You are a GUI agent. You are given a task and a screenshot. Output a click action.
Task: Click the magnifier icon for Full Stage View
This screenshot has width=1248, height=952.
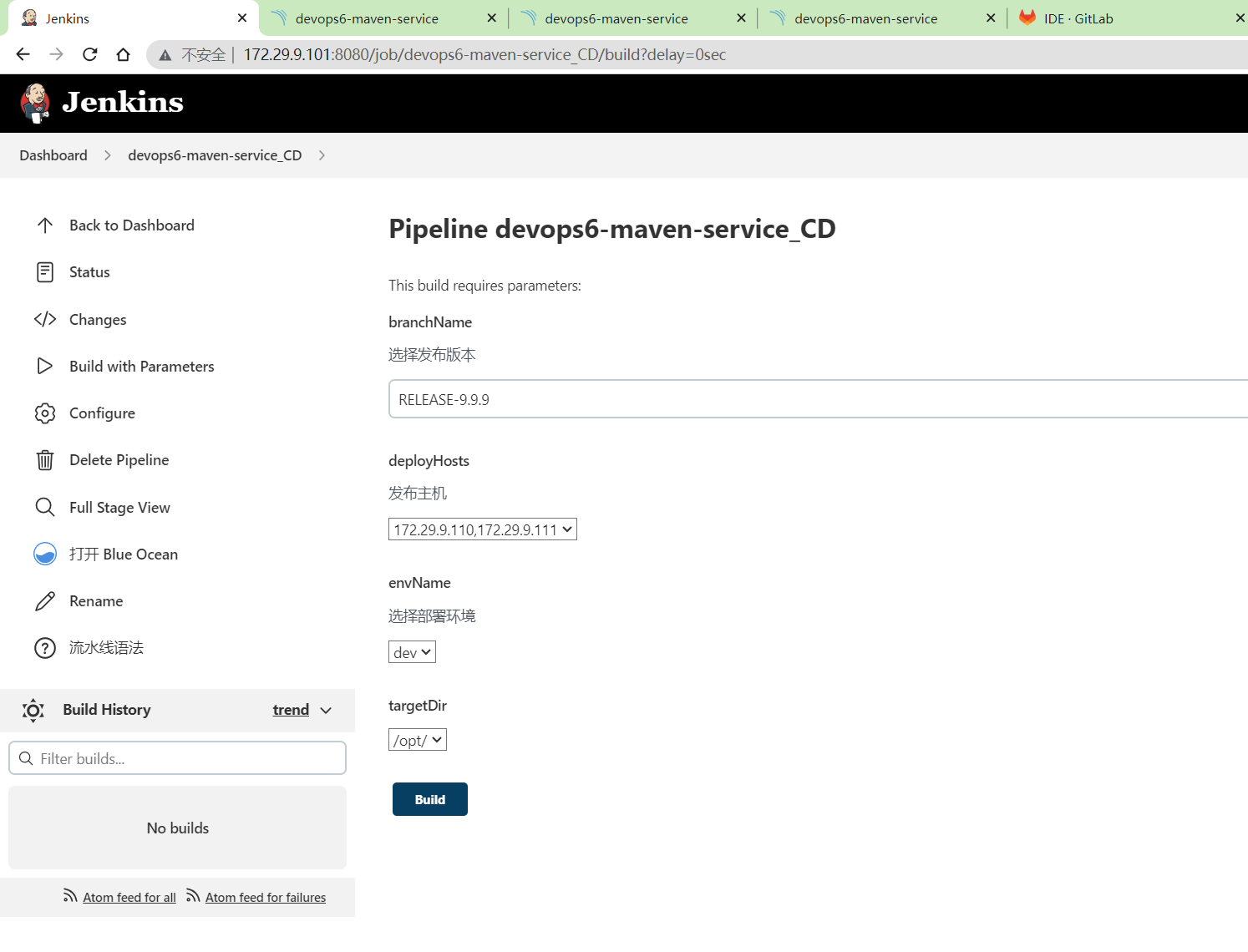pos(45,507)
